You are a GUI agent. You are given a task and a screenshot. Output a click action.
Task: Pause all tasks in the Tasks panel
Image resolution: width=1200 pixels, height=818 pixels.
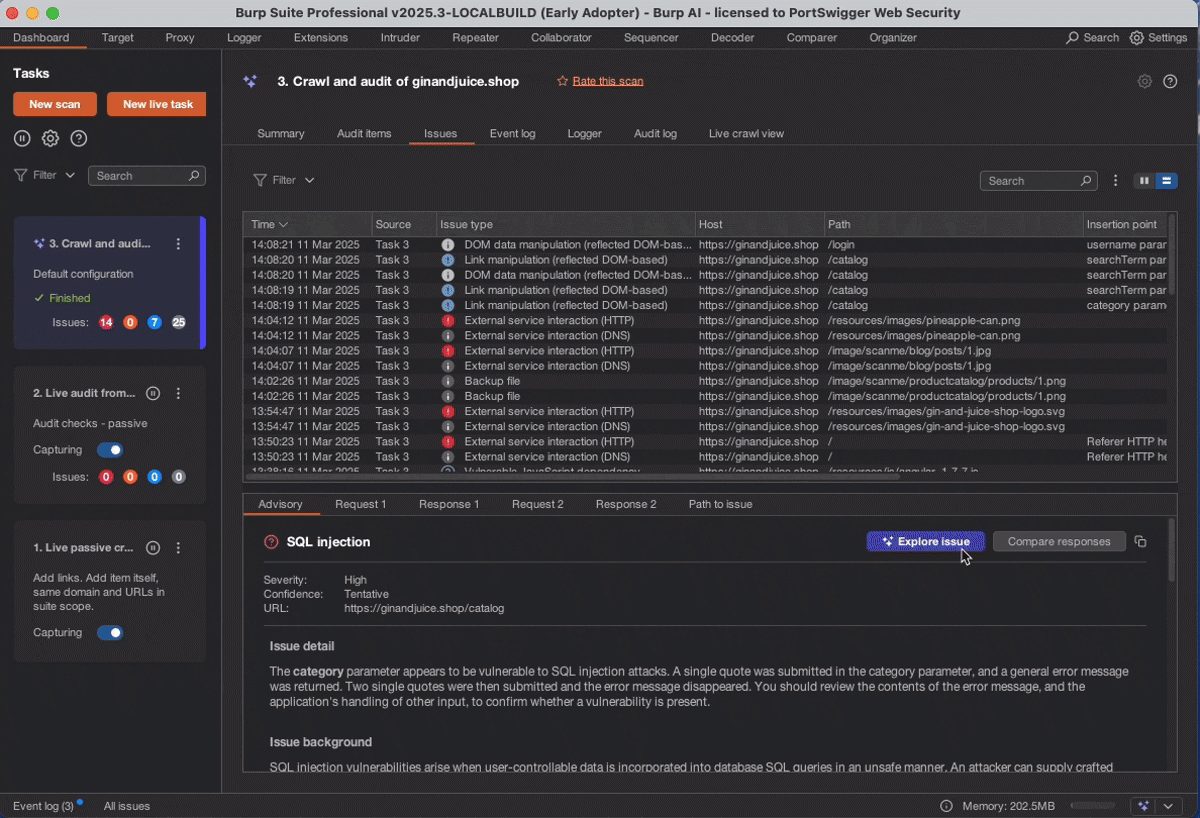(x=22, y=138)
